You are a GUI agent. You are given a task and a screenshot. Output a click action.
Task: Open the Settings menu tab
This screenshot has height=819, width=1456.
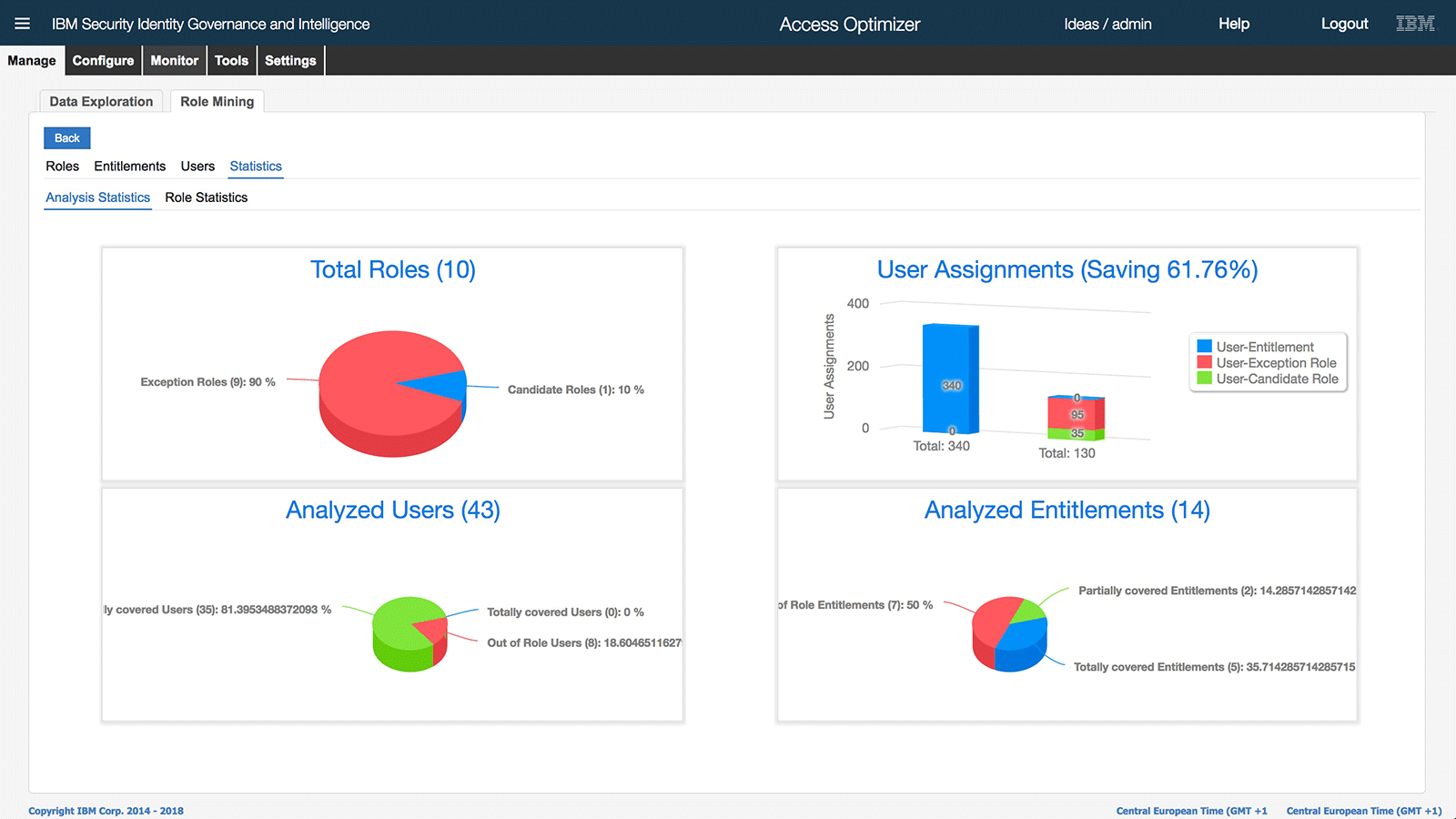(x=290, y=61)
